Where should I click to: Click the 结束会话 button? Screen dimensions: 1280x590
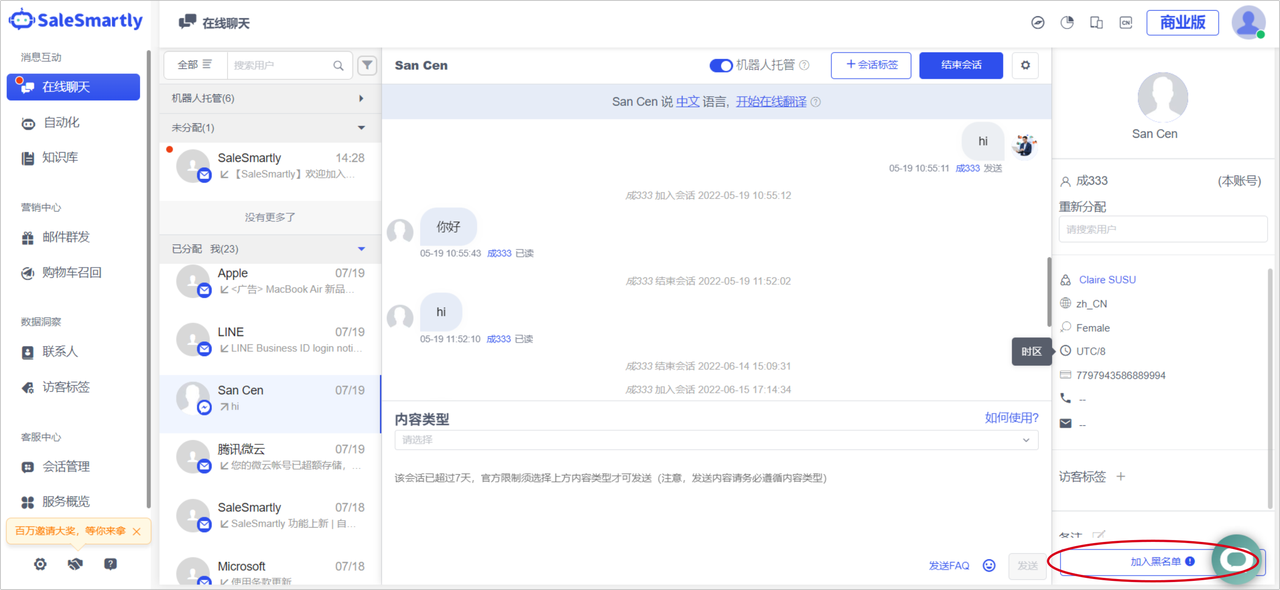pyautogui.click(x=960, y=65)
